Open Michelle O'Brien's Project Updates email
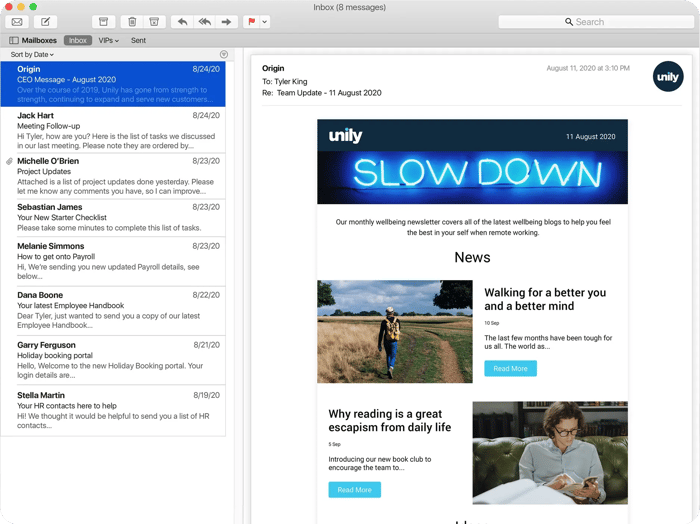Screen dimensions: 700x524 point(113,175)
